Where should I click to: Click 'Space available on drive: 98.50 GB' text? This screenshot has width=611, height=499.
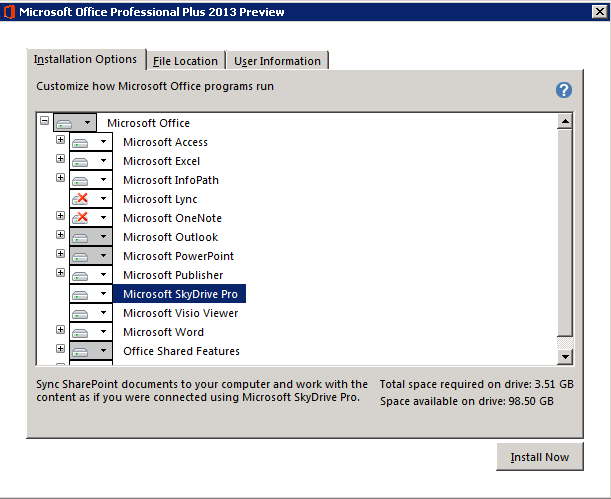click(467, 401)
